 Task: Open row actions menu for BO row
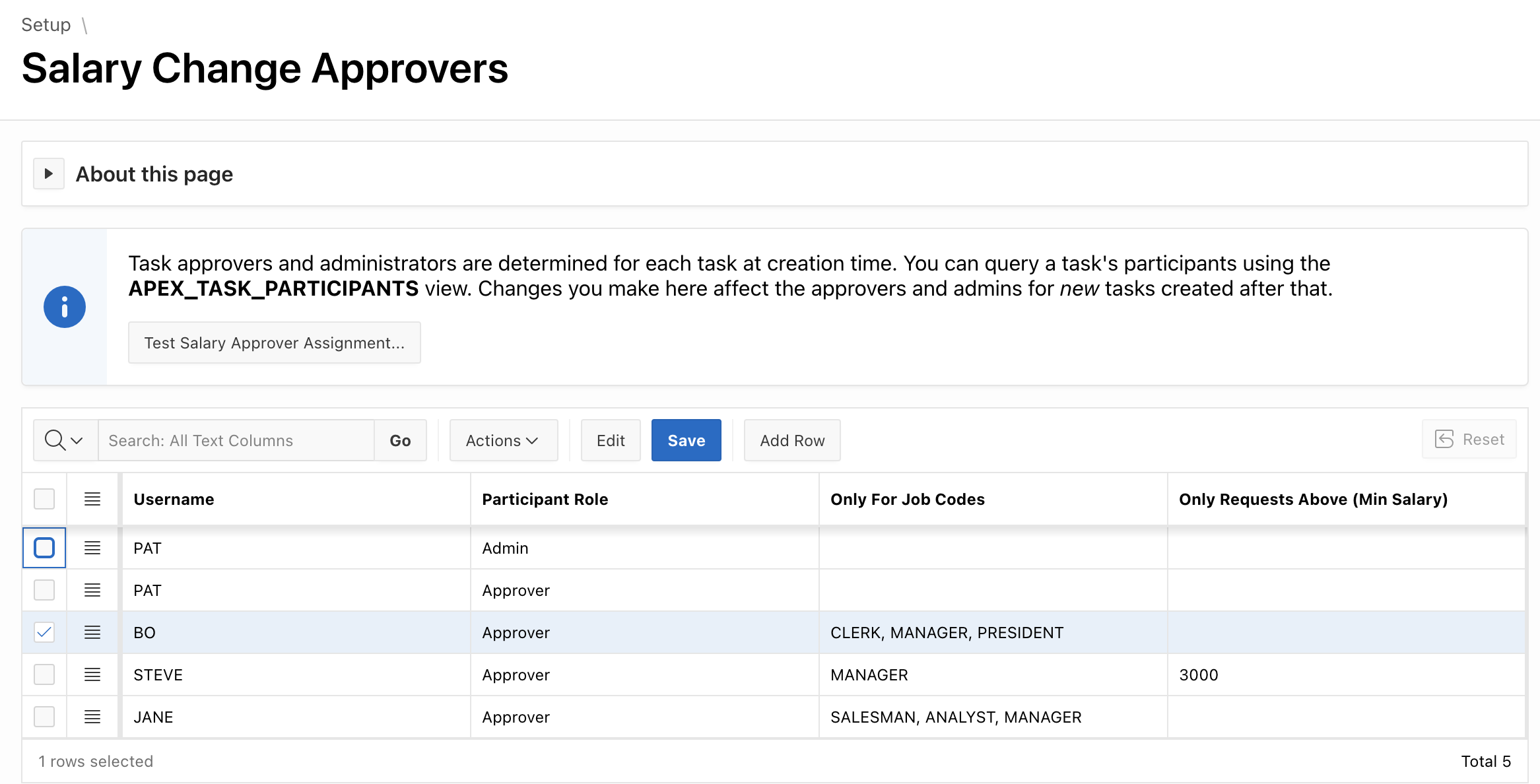92,632
